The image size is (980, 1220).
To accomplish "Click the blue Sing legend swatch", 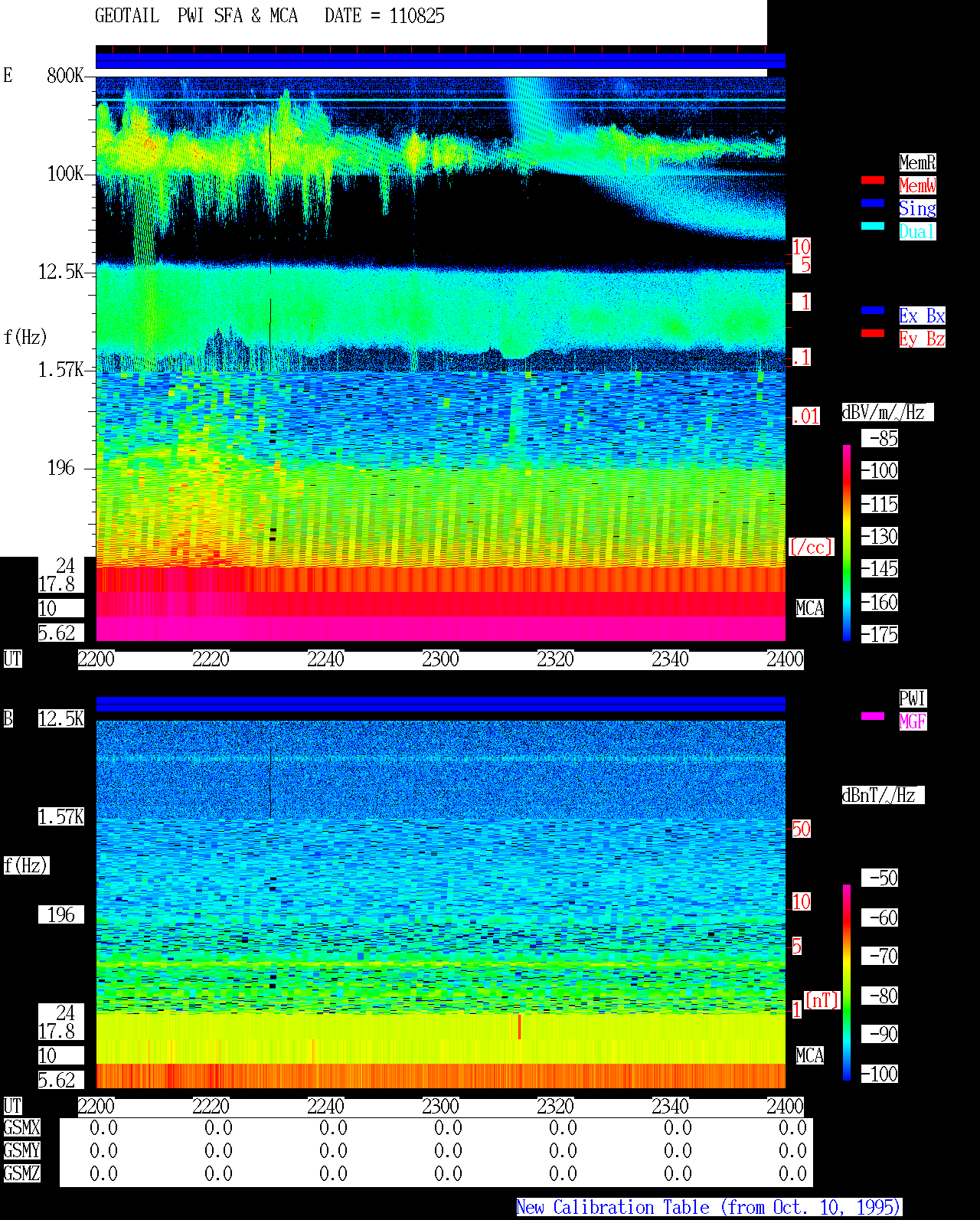I will 873,203.
